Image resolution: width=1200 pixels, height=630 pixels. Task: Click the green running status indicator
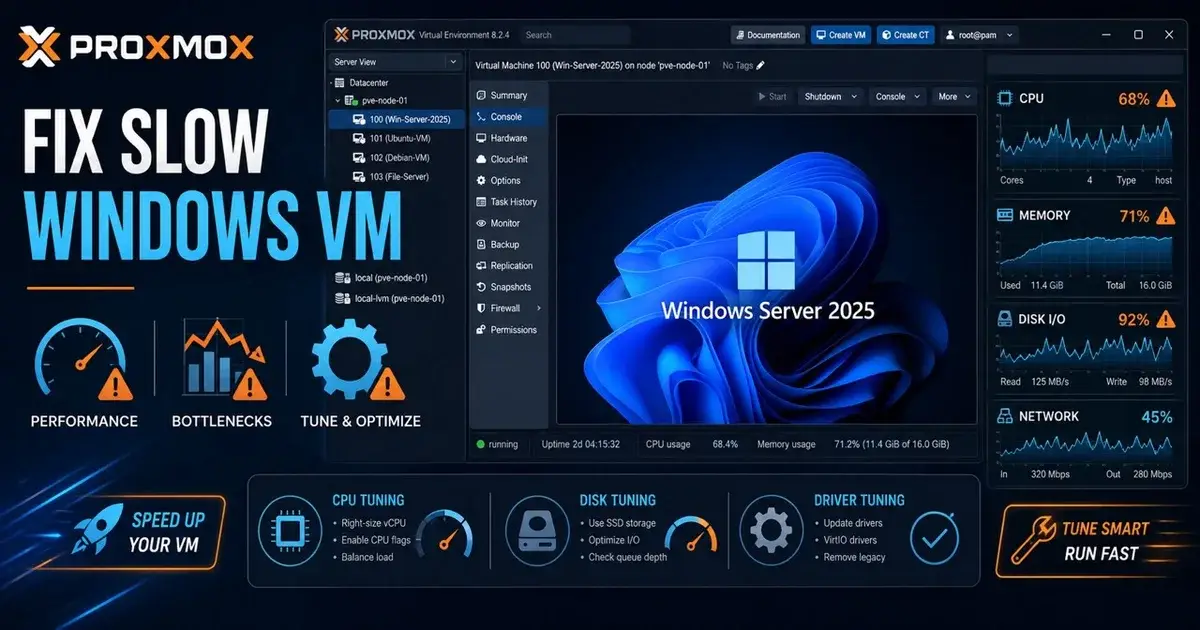click(x=481, y=444)
